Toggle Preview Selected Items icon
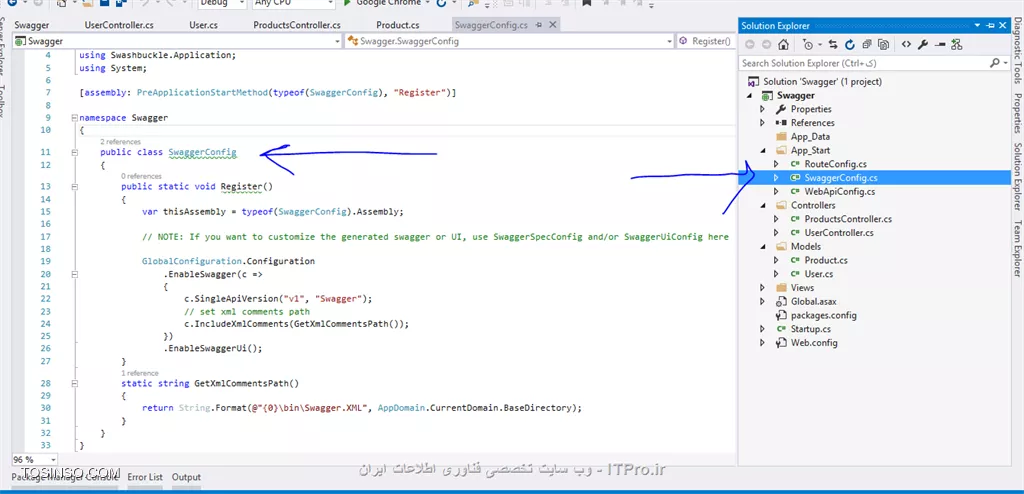 [940, 44]
